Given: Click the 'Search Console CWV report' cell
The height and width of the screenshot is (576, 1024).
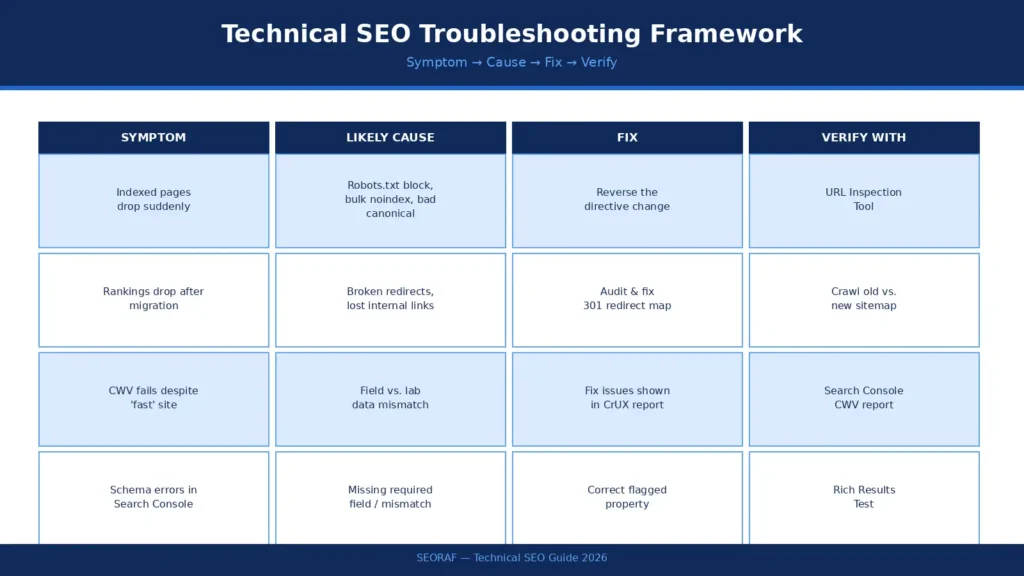Looking at the screenshot, I should [x=864, y=399].
